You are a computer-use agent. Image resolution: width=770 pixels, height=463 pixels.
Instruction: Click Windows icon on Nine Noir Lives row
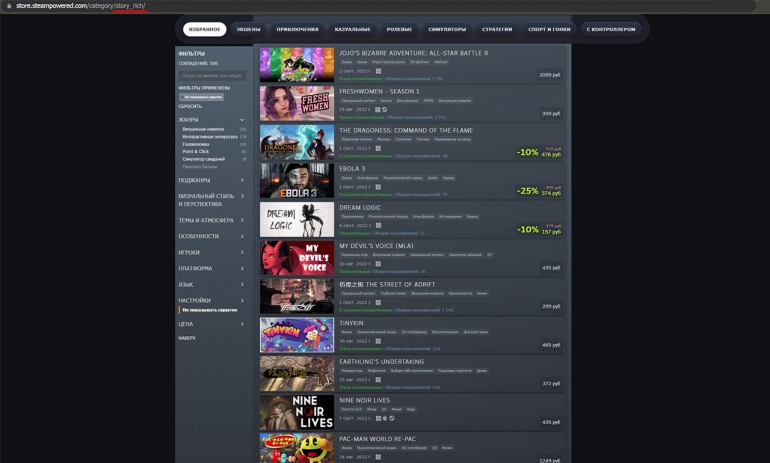coord(378,418)
